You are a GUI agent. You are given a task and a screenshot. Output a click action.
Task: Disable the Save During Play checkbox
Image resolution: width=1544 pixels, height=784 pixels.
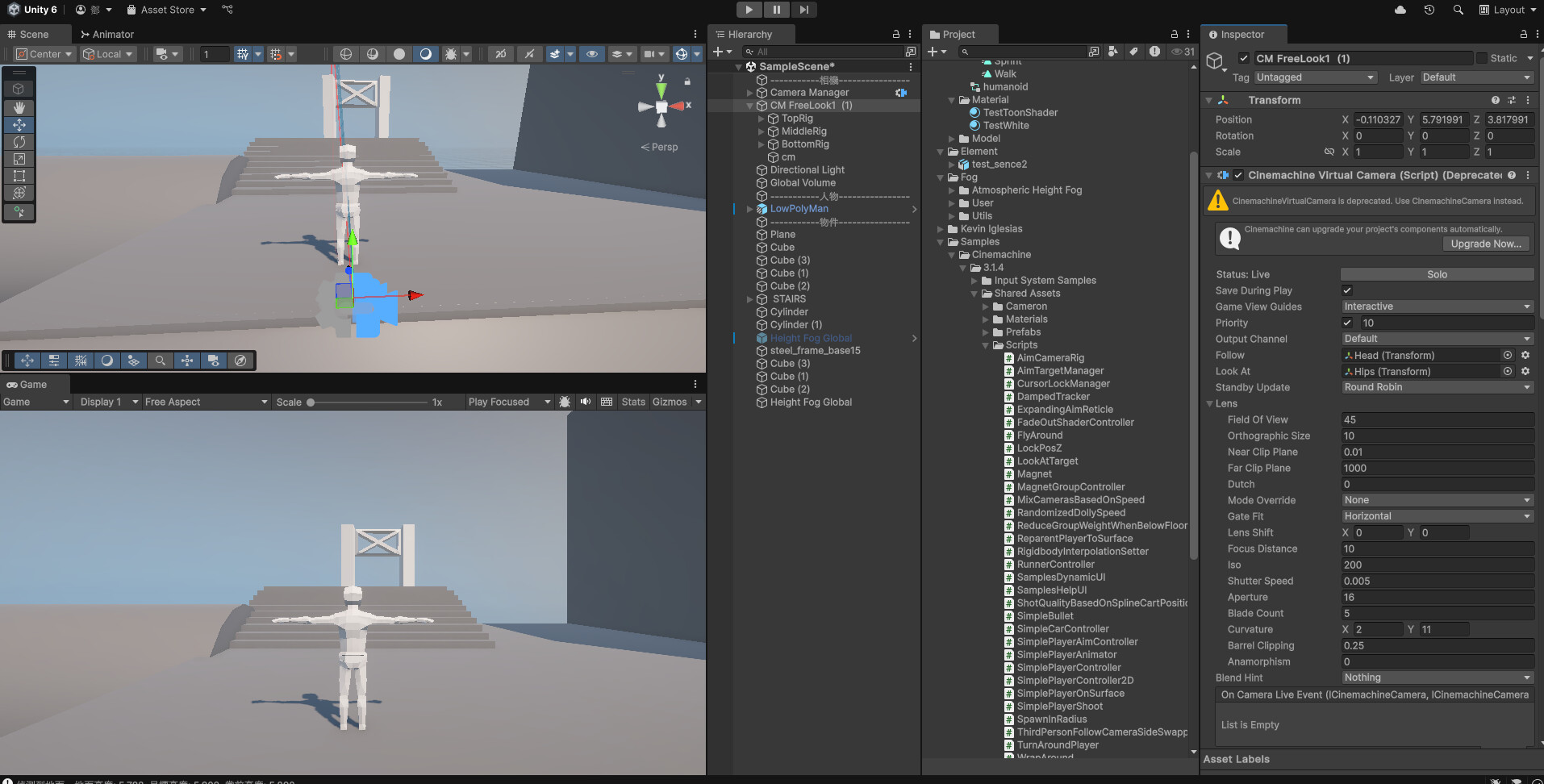[x=1347, y=290]
